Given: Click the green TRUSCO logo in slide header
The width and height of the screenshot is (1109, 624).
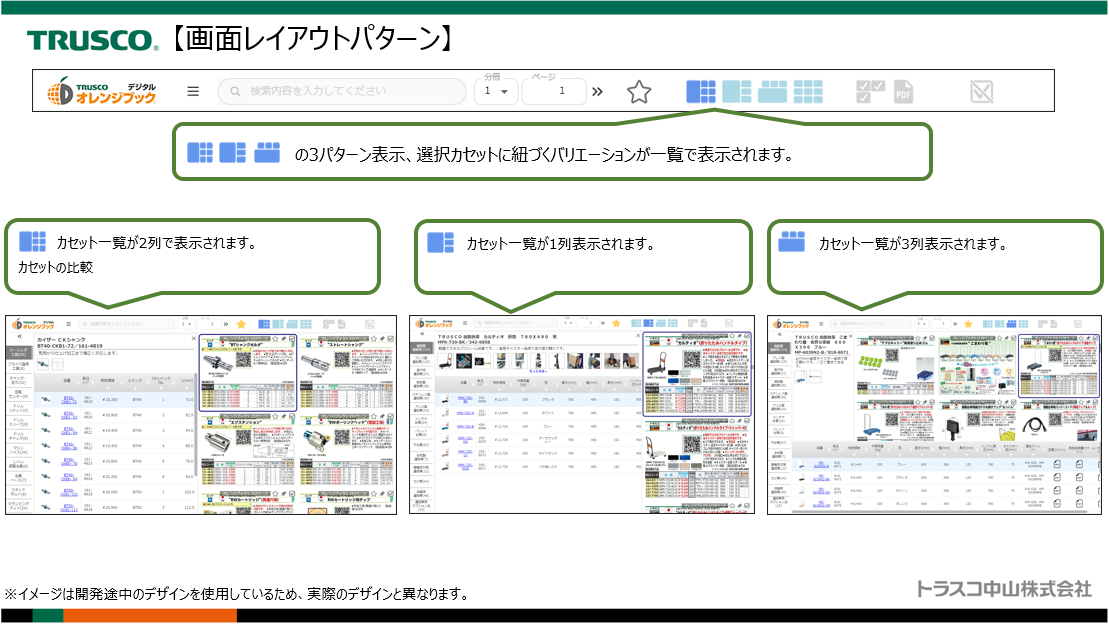Looking at the screenshot, I should [x=93, y=40].
